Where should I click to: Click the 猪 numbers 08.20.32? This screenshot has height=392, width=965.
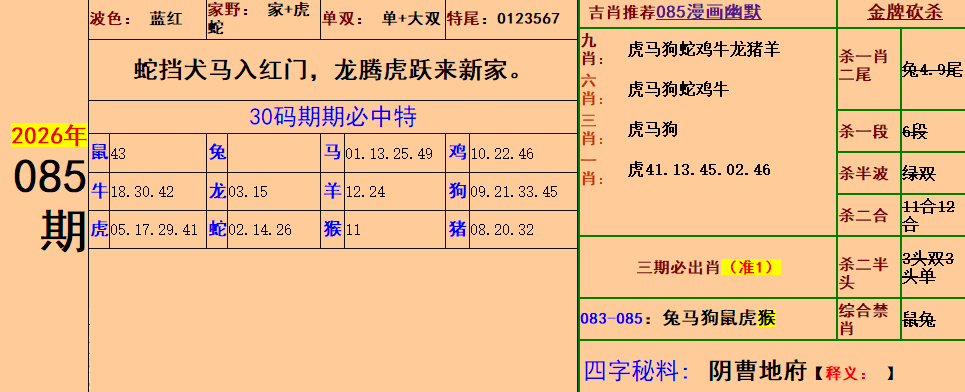click(502, 230)
